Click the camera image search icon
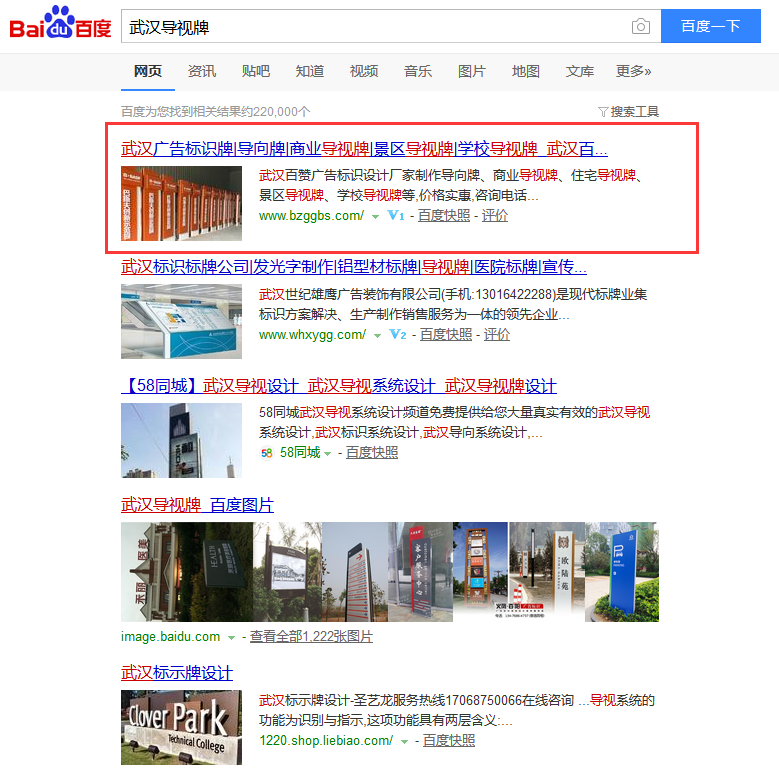The width and height of the screenshot is (779, 775). 640,27
